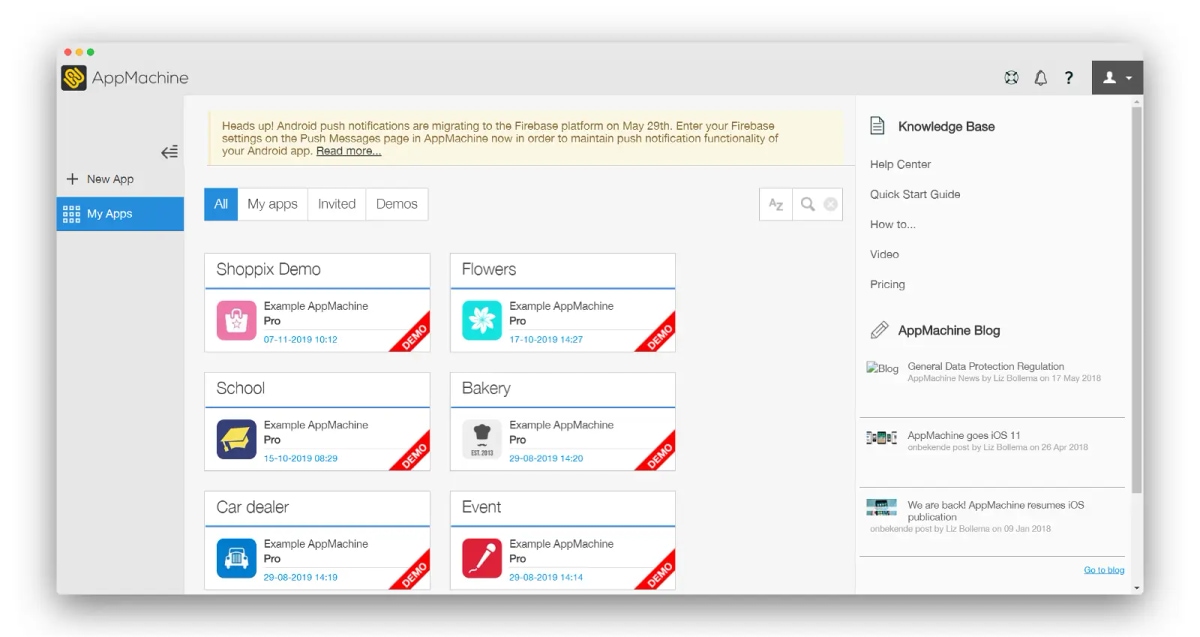This screenshot has height=637, width=1200.
Task: Switch to the Demos tab
Action: [397, 204]
